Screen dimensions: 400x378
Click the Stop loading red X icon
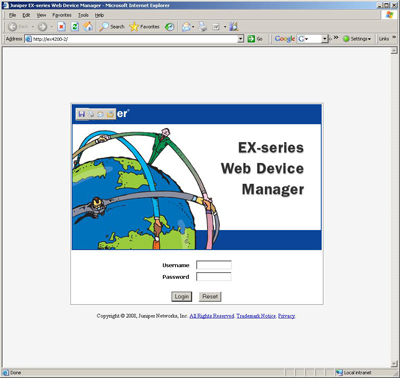coord(61,27)
